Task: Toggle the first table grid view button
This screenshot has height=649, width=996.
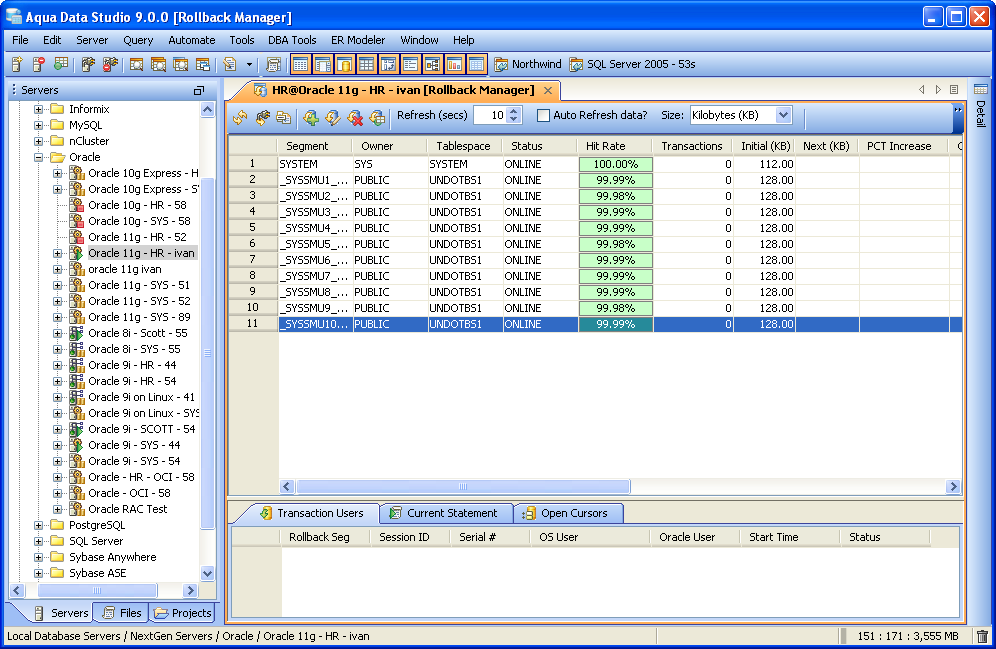Action: 300,64
